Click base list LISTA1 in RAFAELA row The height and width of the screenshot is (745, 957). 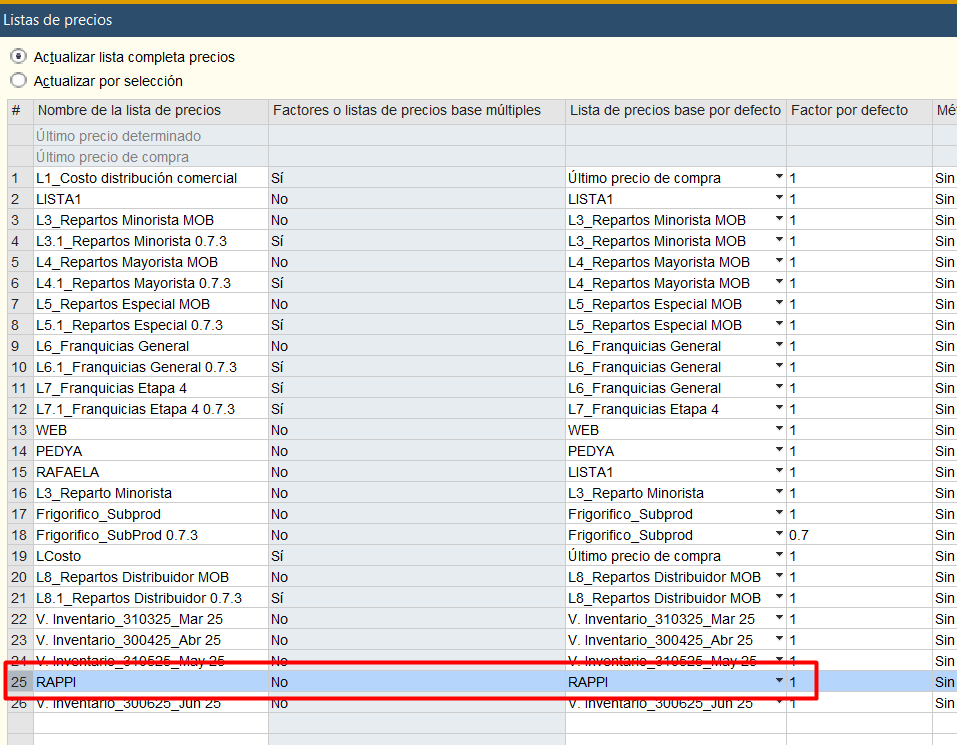point(590,472)
